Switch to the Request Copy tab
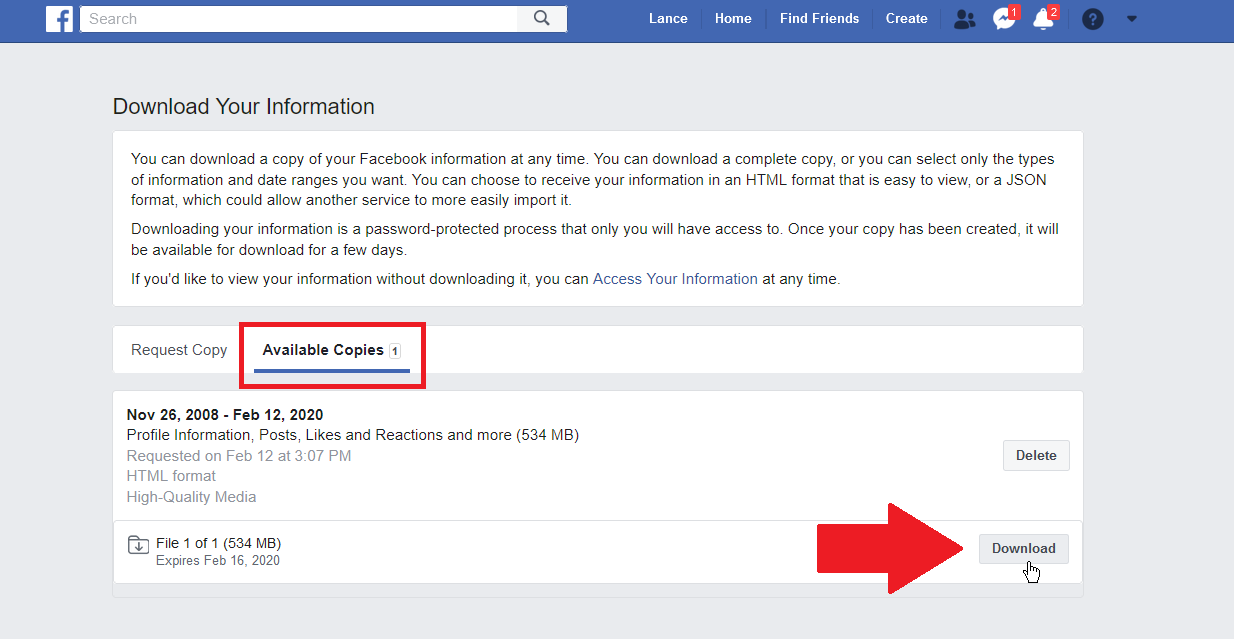Image resolution: width=1234 pixels, height=639 pixels. click(179, 350)
